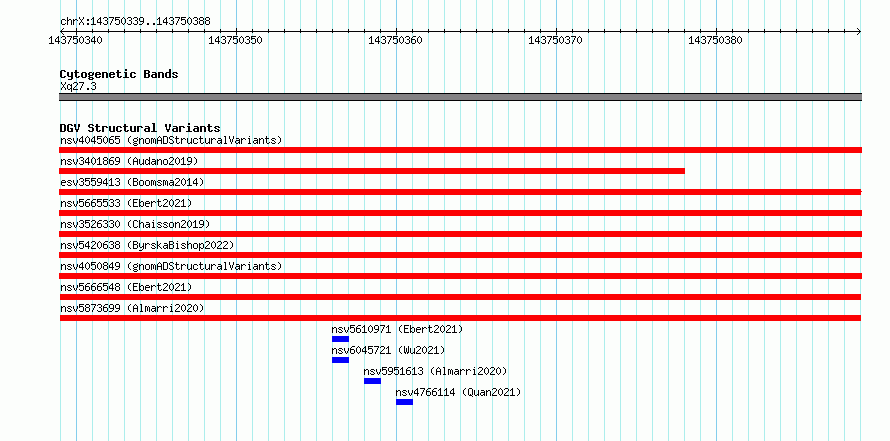Click ruler position 143750370
Viewport: 890px width, 441px height.
click(x=556, y=40)
